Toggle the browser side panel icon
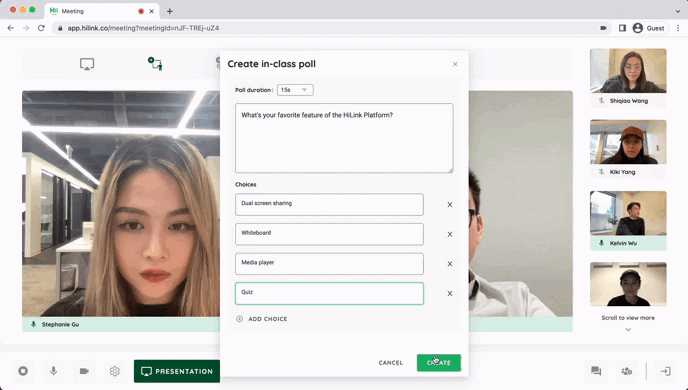 coord(622,28)
